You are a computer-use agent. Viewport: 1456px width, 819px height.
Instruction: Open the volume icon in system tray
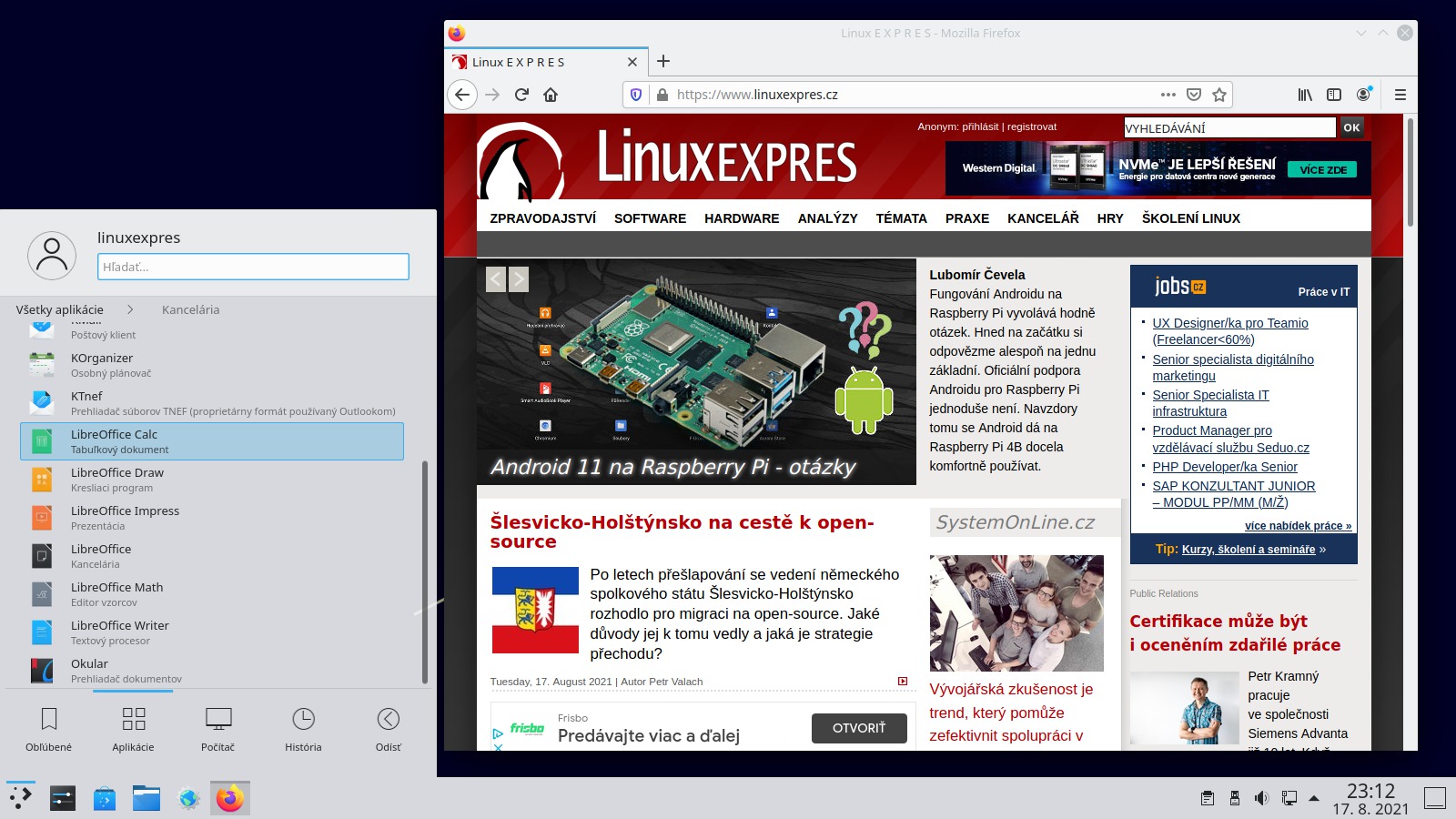[x=1261, y=798]
